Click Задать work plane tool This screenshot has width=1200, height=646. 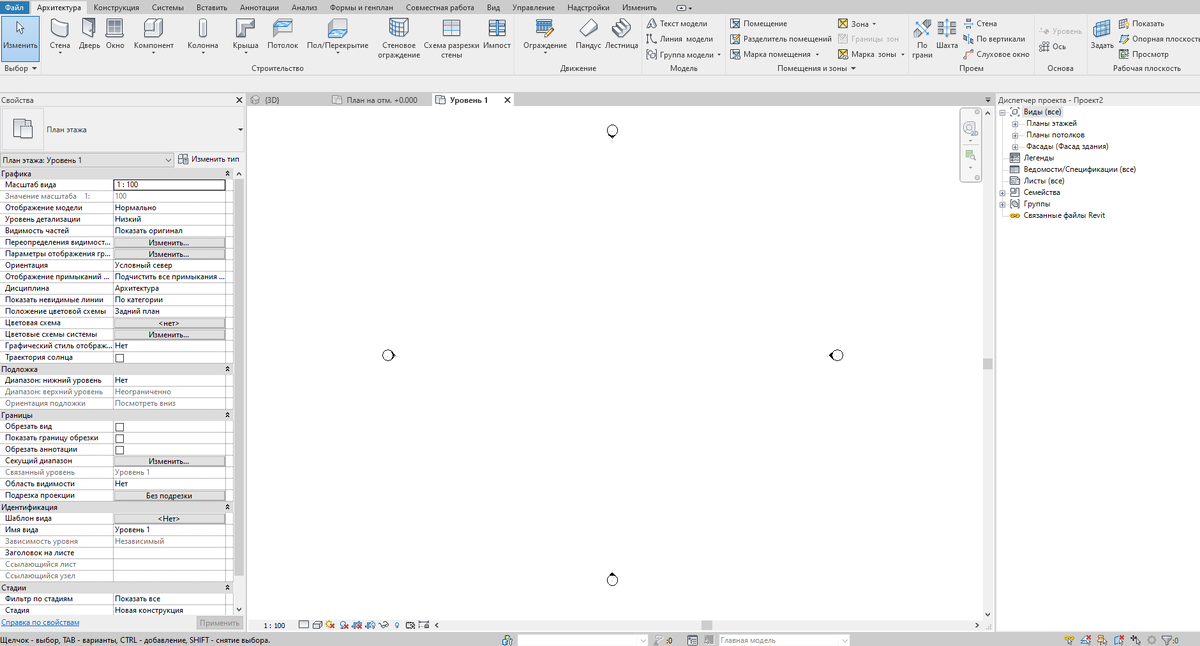point(1102,35)
